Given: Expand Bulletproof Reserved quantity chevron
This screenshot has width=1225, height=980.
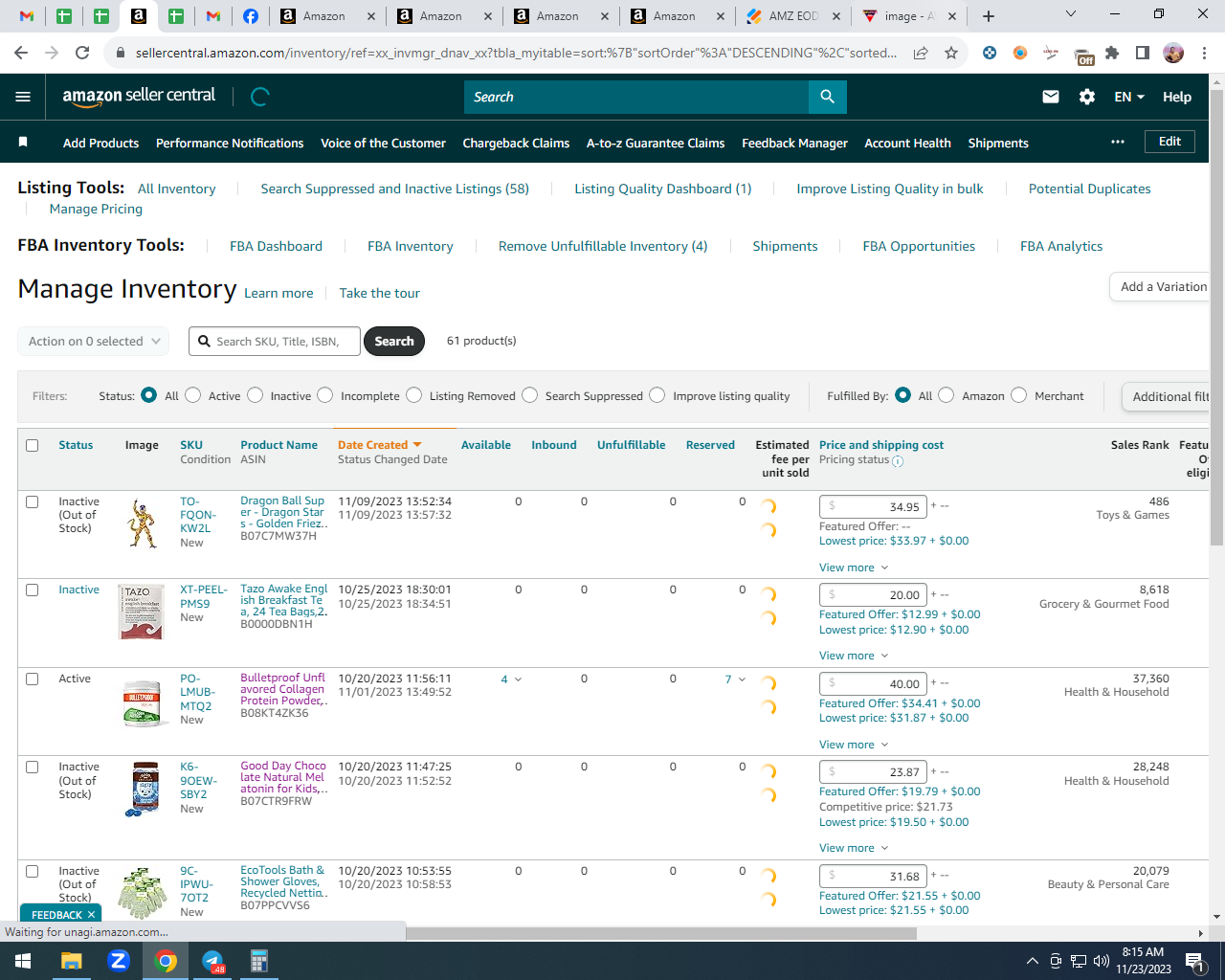Looking at the screenshot, I should point(743,679).
